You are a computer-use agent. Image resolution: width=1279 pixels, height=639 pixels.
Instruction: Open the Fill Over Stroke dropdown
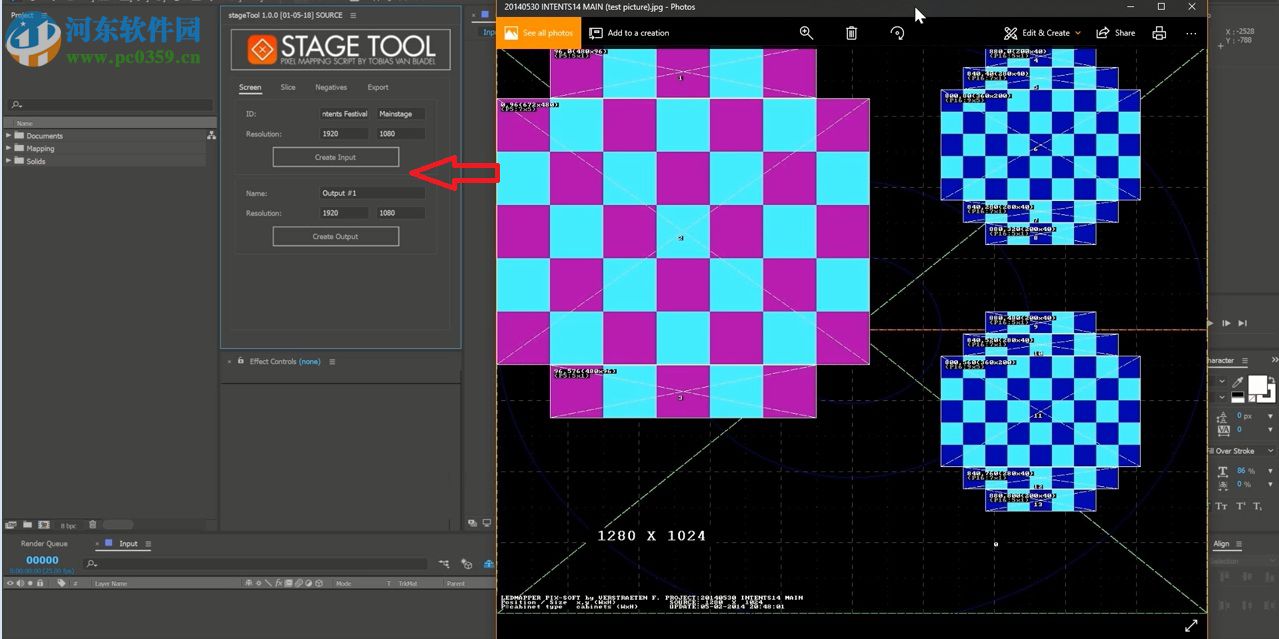(1270, 451)
